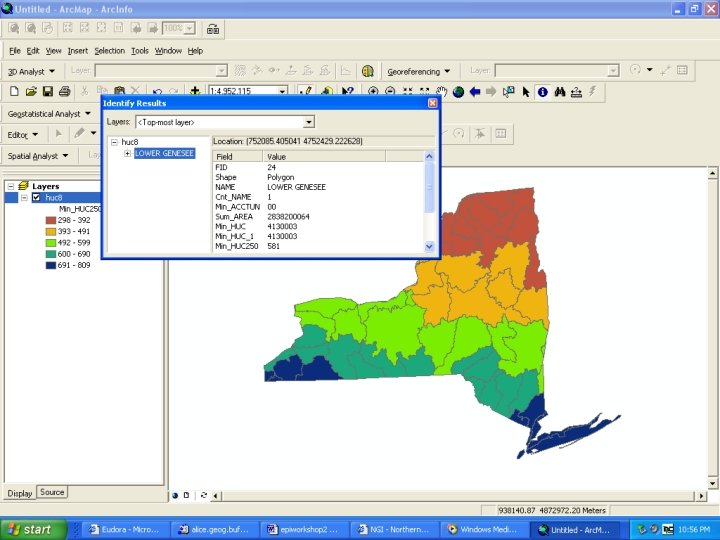Image resolution: width=720 pixels, height=540 pixels.
Task: Click the Windows start button
Action: coord(34,529)
